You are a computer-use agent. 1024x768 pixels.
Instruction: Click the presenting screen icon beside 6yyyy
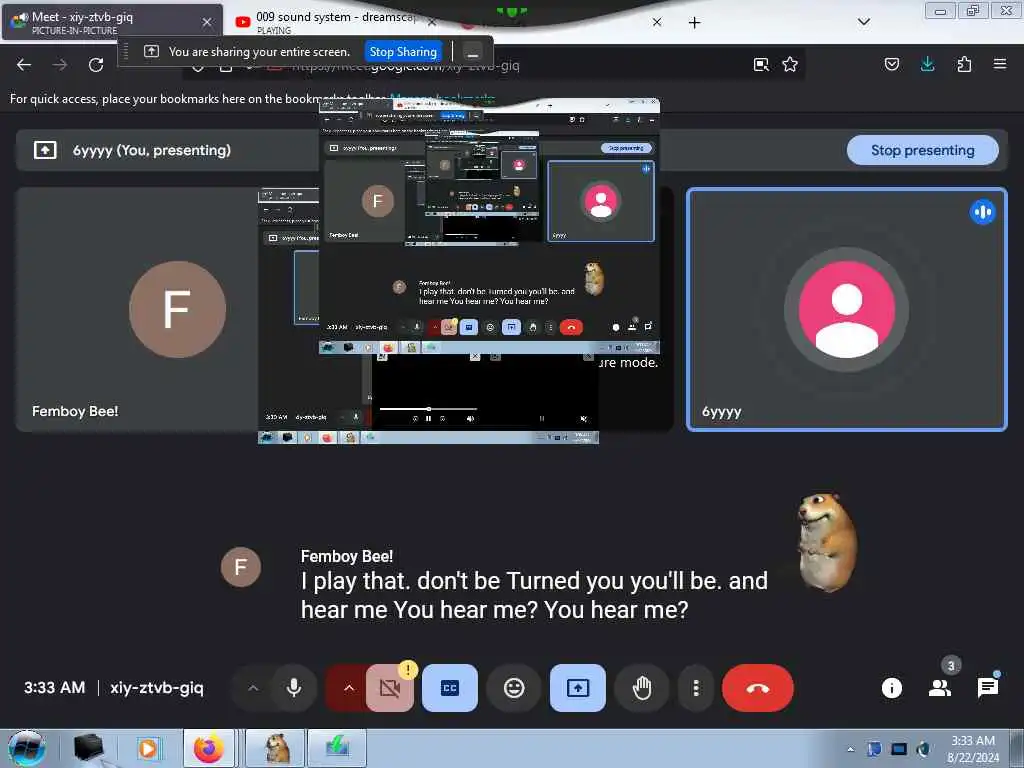pos(45,150)
